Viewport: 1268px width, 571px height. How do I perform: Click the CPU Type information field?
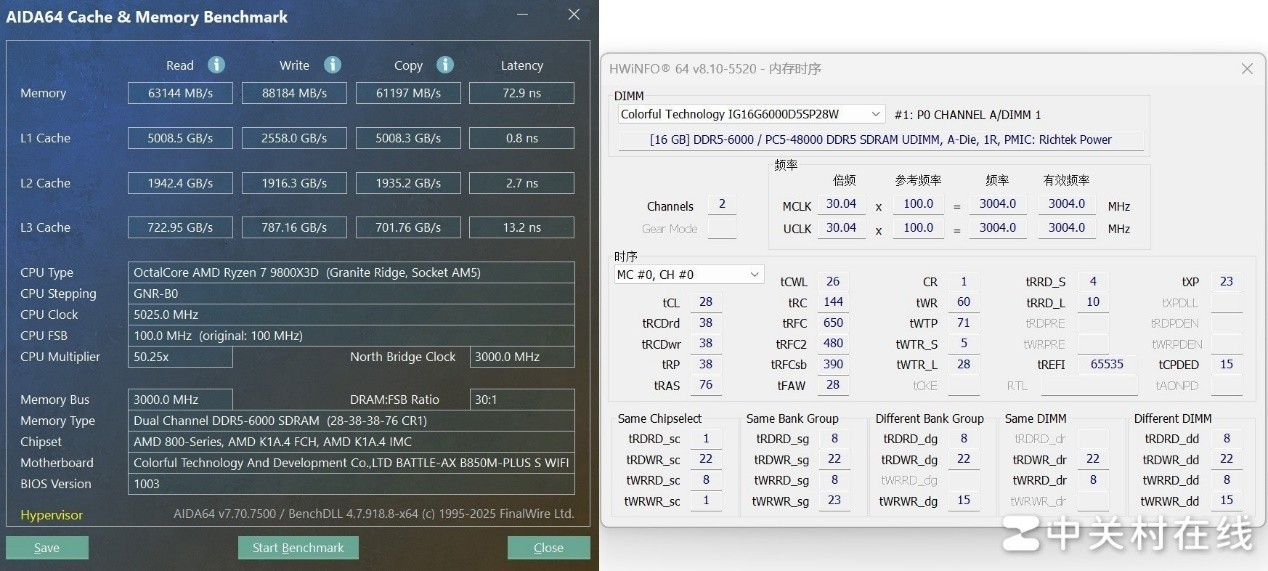(x=352, y=272)
